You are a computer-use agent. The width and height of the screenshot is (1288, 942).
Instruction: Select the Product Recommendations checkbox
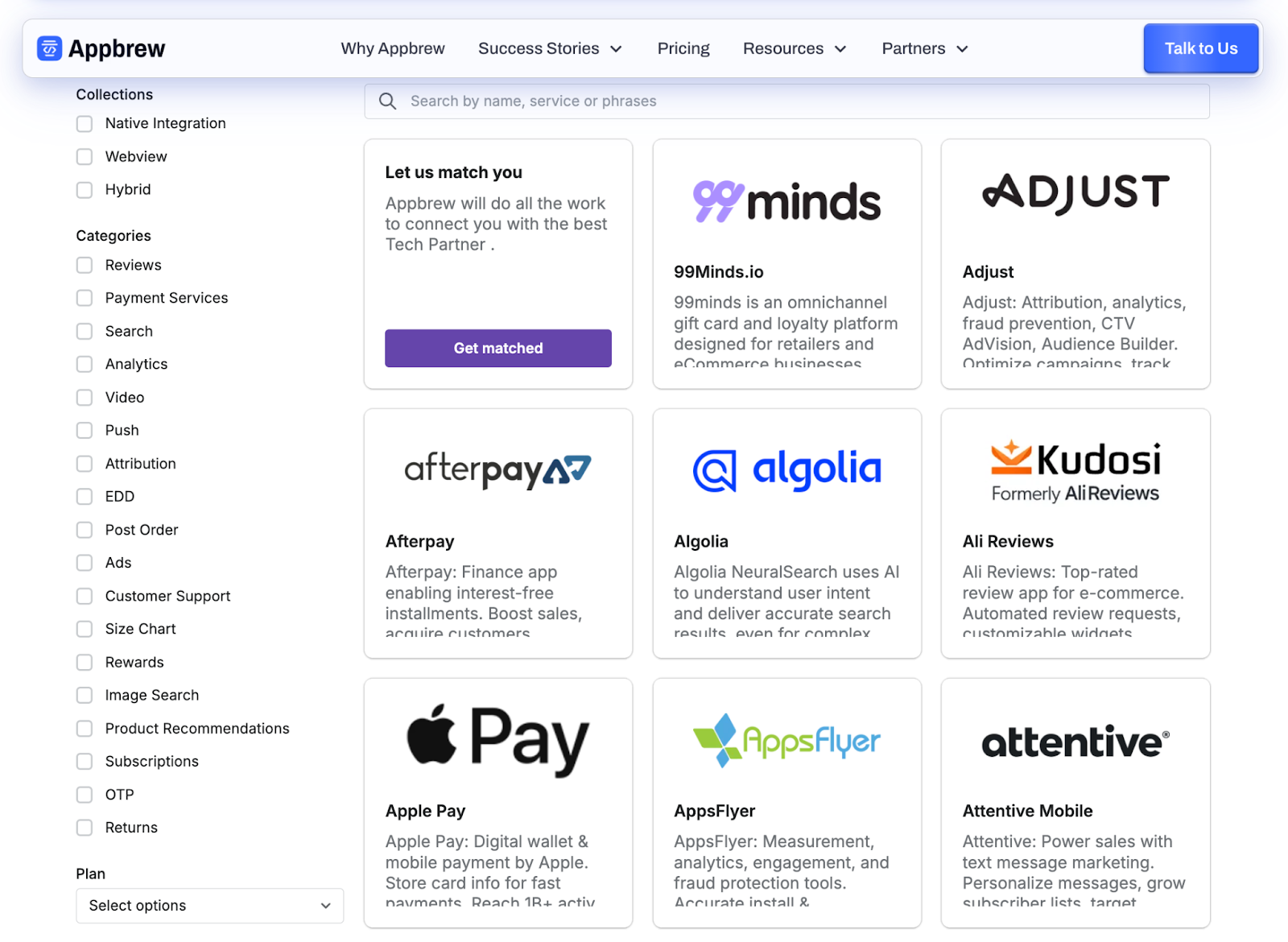pyautogui.click(x=85, y=729)
